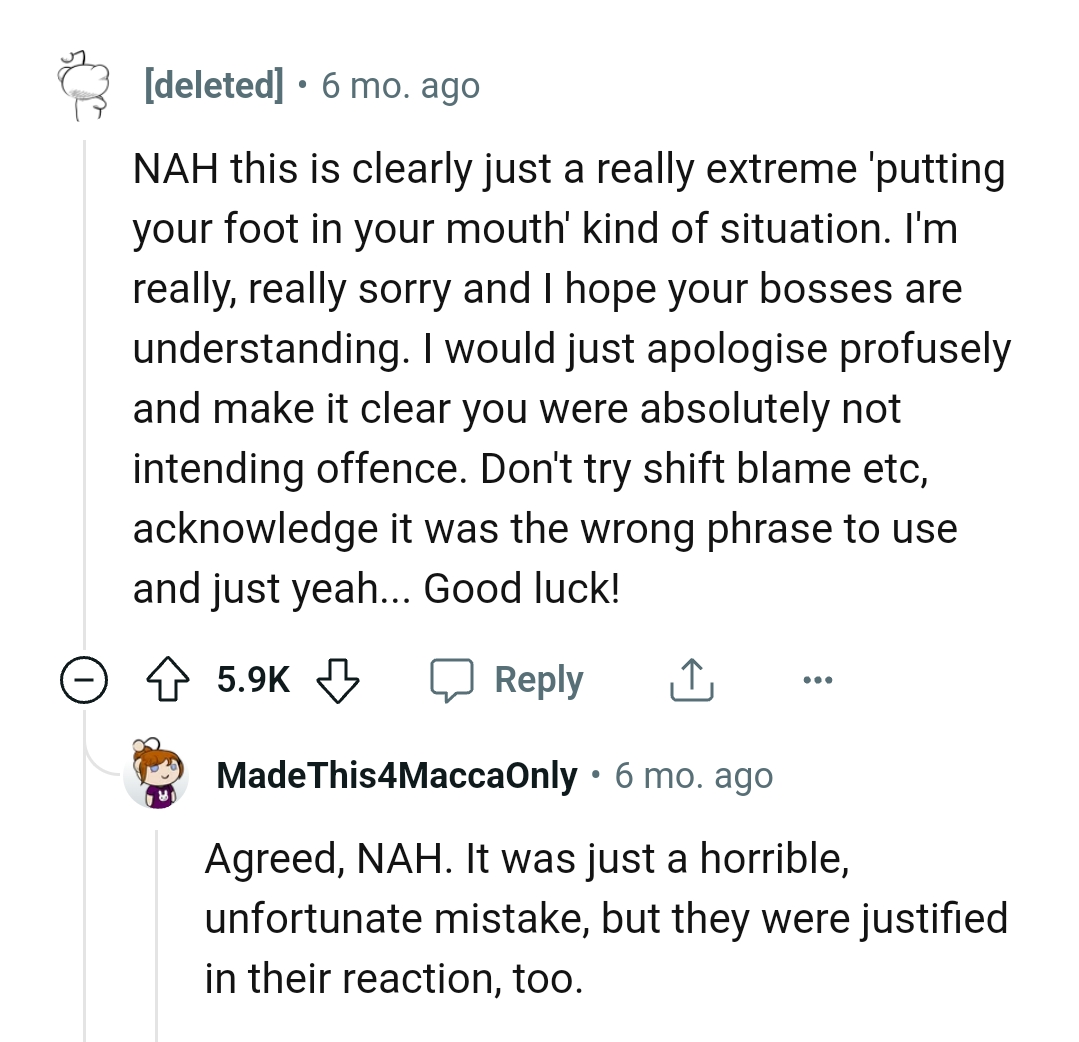1079x1042 pixels.
Task: Downvote the top comment
Action: click(340, 680)
